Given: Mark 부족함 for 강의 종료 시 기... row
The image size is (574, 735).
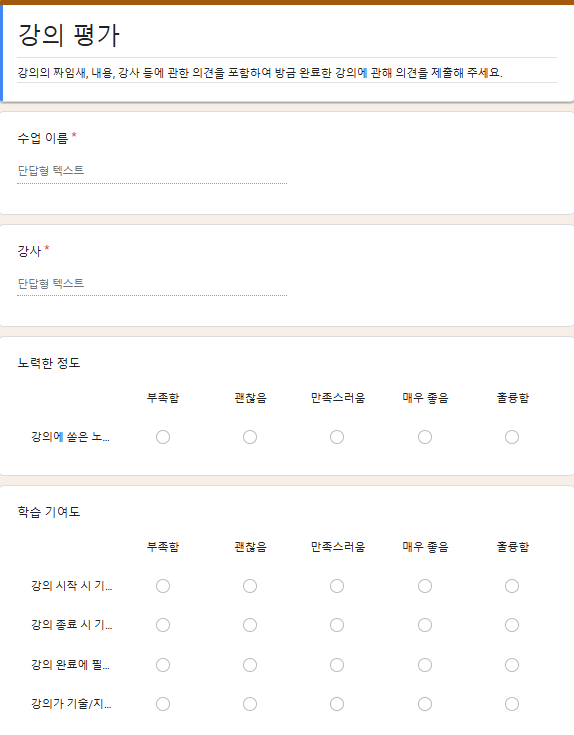Looking at the screenshot, I should pos(163,625).
